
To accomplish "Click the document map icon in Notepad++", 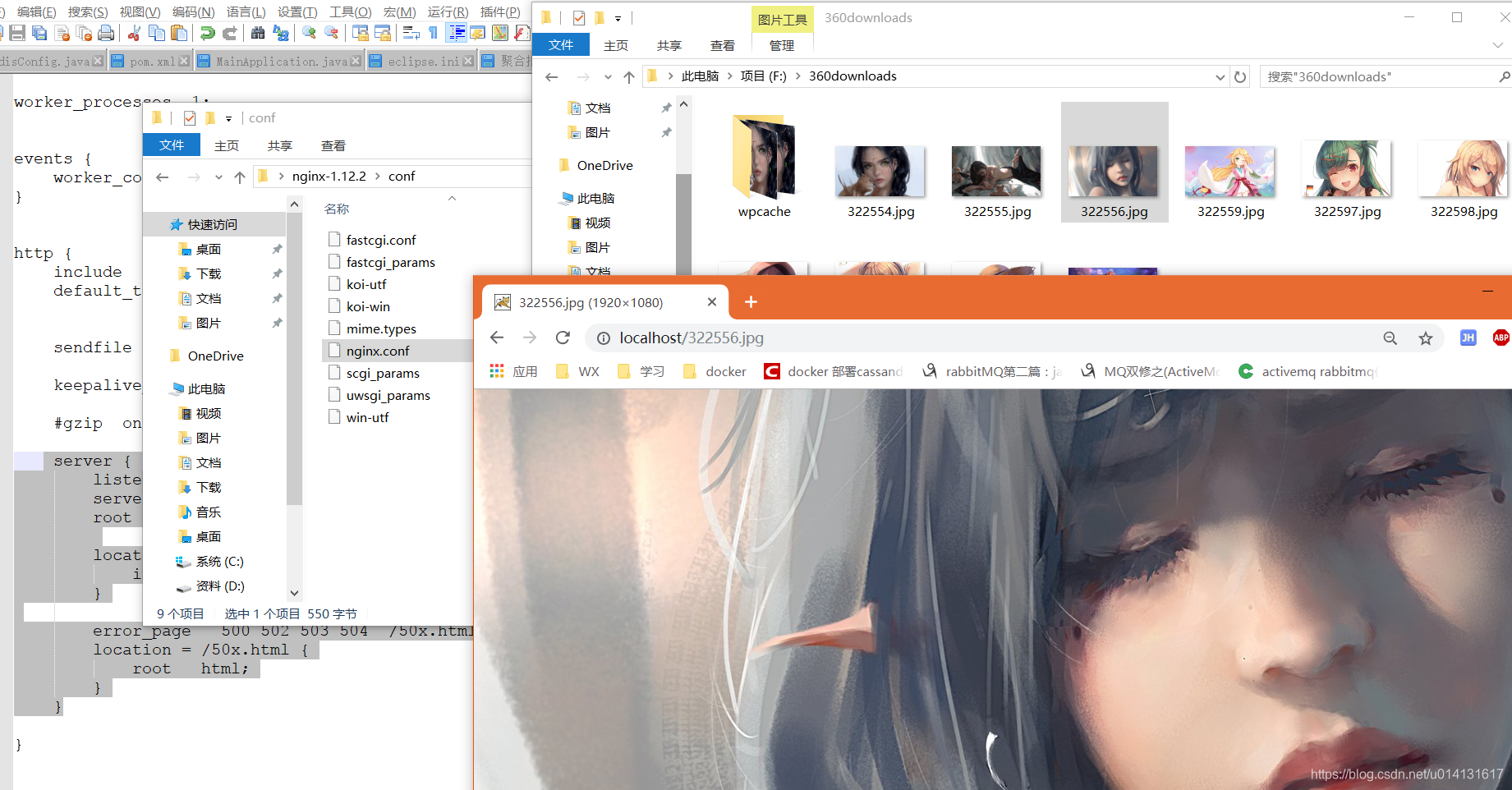I will pos(499,33).
